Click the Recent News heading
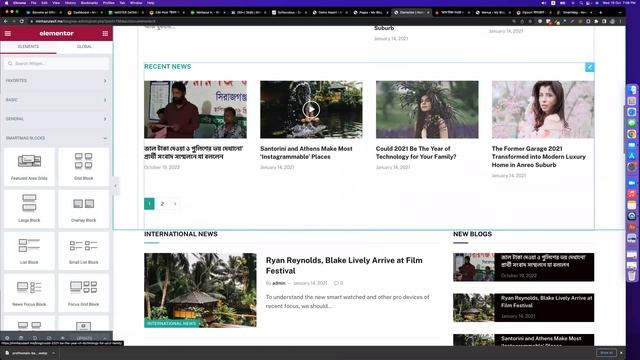 tap(167, 67)
